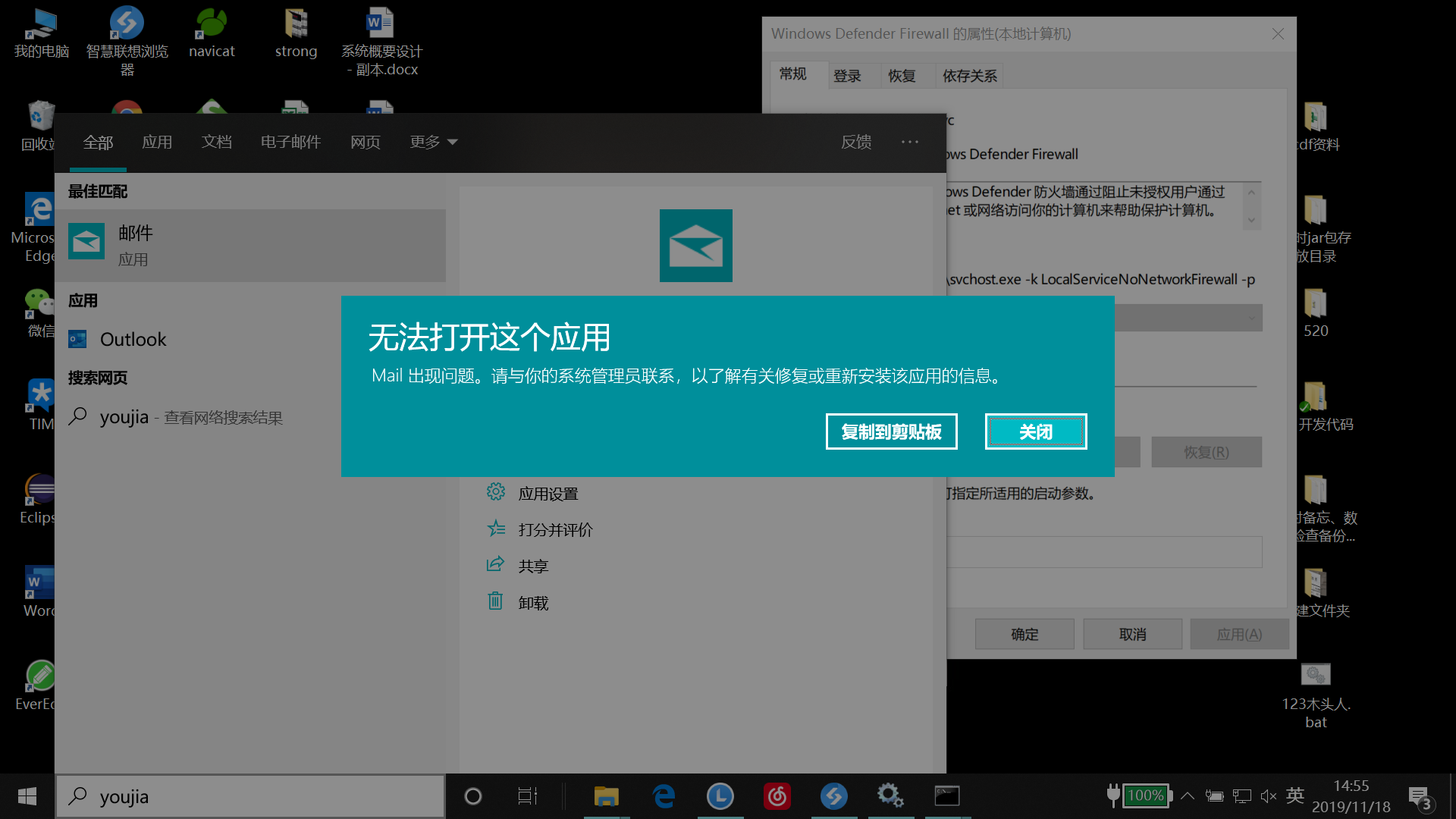The width and height of the screenshot is (1456, 819).
Task: Close the Windows Defender Firewall properties window
Action: (1278, 34)
